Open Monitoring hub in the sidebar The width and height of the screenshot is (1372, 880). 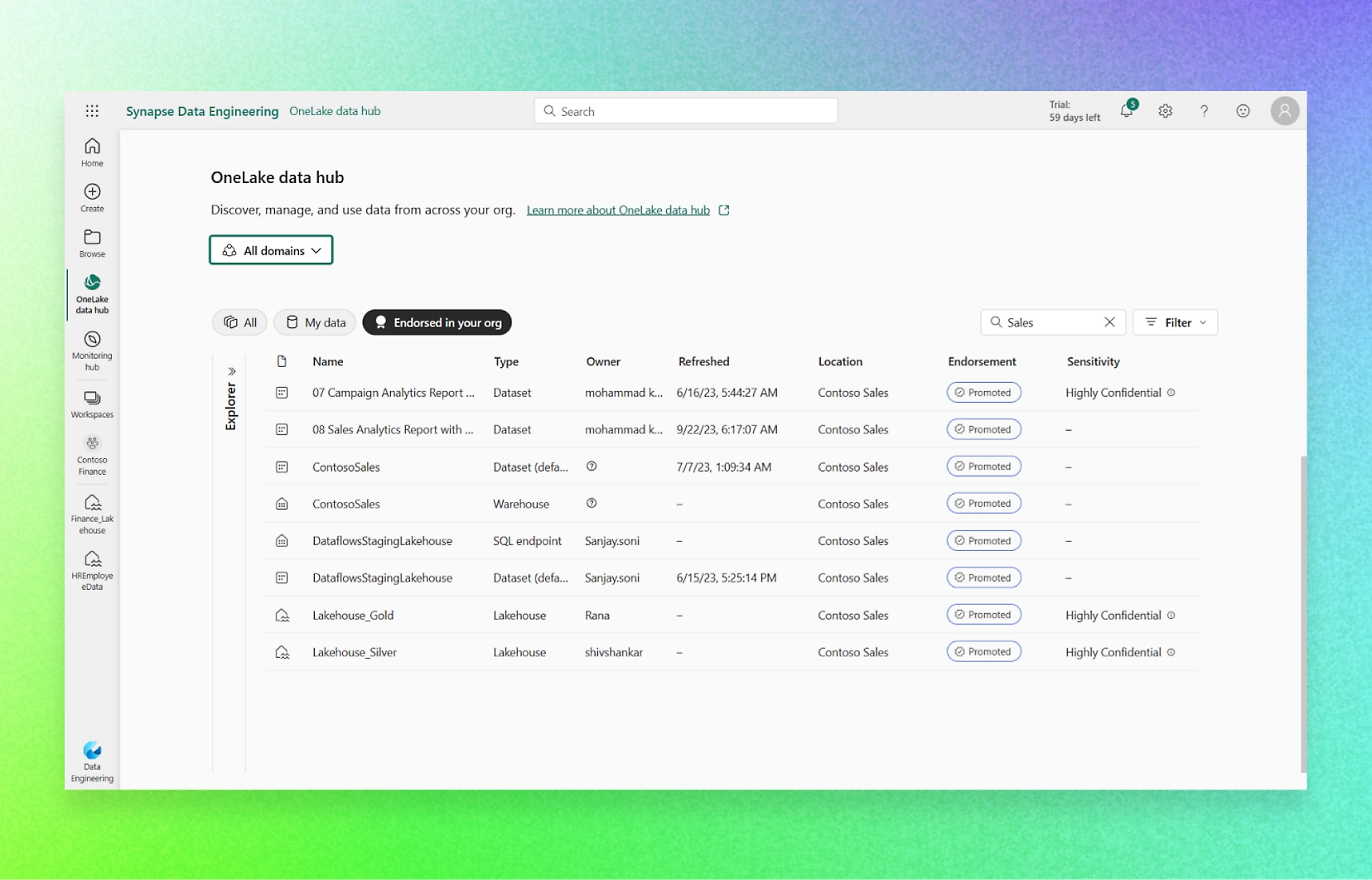click(92, 351)
